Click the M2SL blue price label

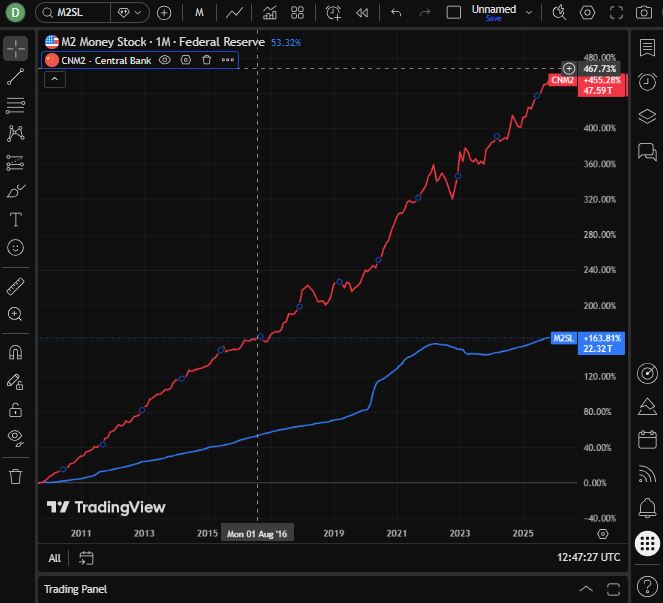click(x=601, y=343)
